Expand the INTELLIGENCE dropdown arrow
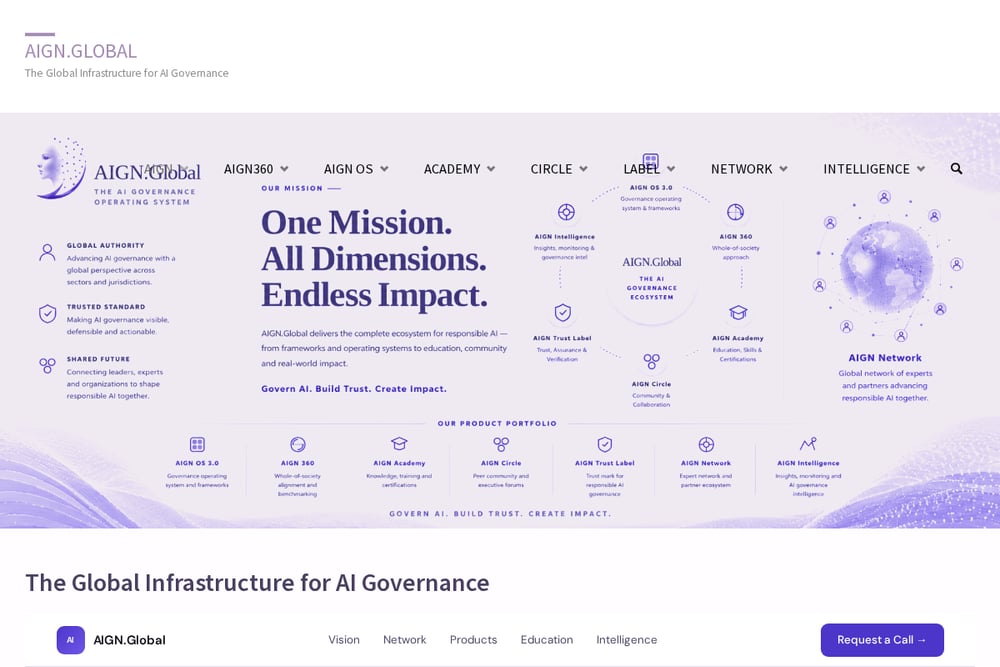This screenshot has height=667, width=1000. (x=921, y=169)
